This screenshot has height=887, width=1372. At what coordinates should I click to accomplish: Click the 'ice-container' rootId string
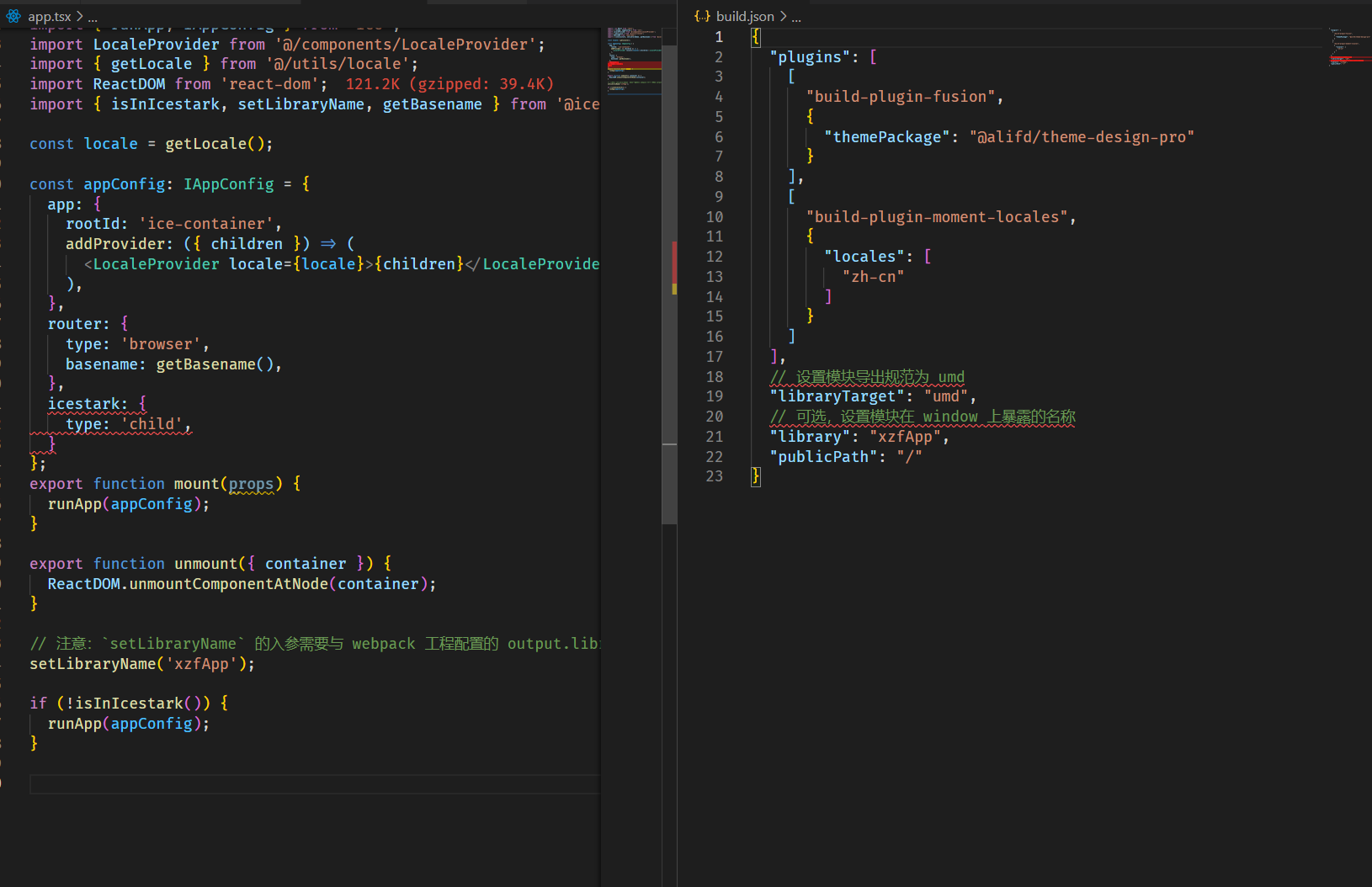206,224
